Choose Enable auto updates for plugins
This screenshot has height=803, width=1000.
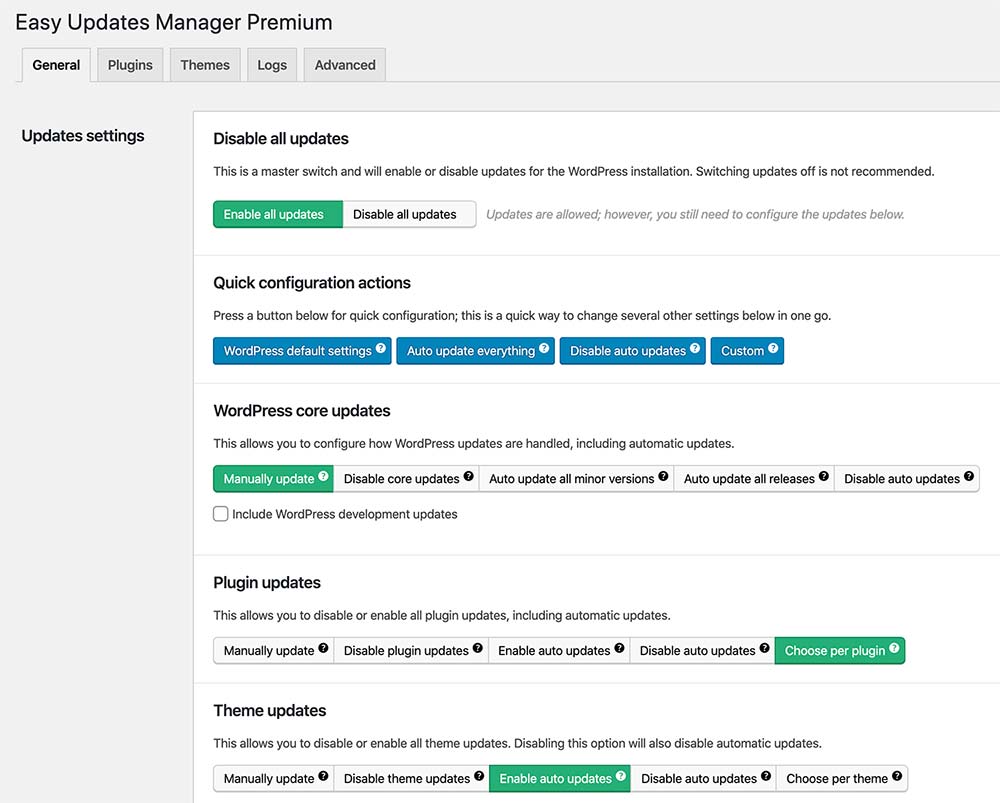coord(554,651)
